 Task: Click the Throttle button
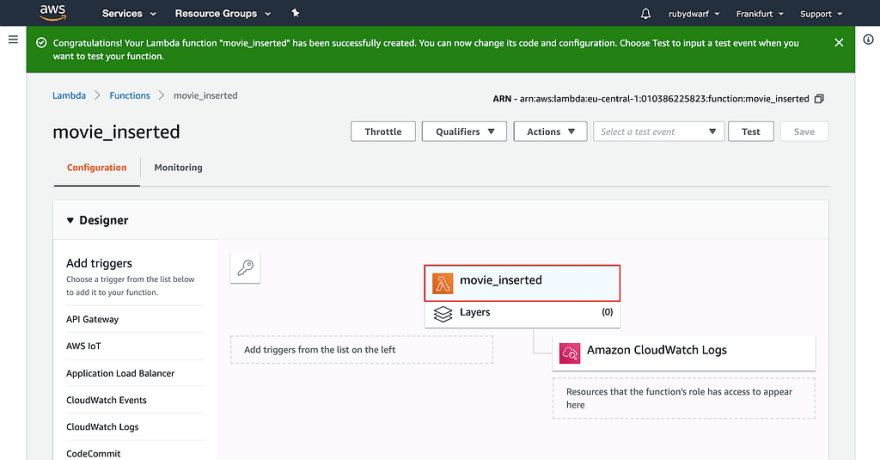point(383,131)
